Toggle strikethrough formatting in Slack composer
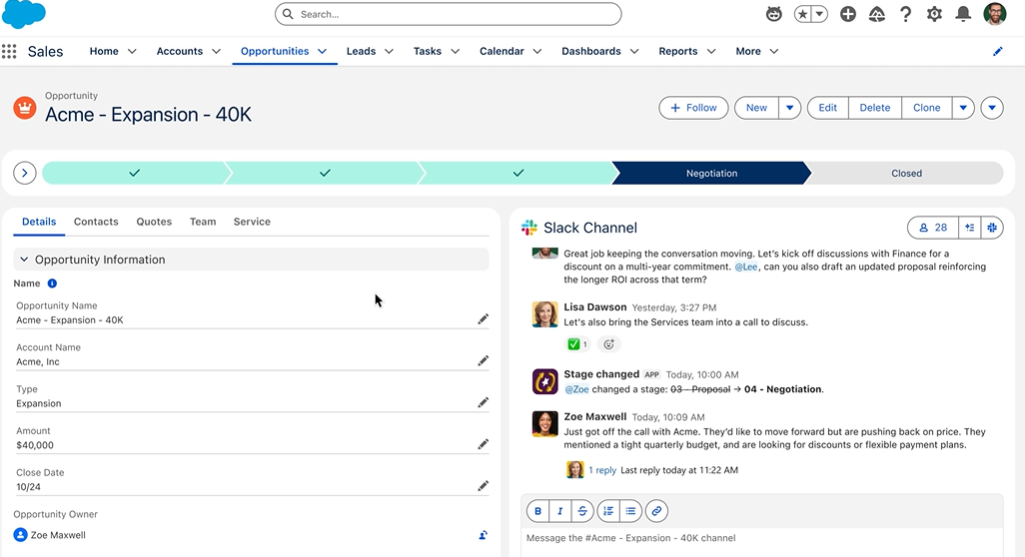This screenshot has height=557, width=1025. click(x=582, y=511)
